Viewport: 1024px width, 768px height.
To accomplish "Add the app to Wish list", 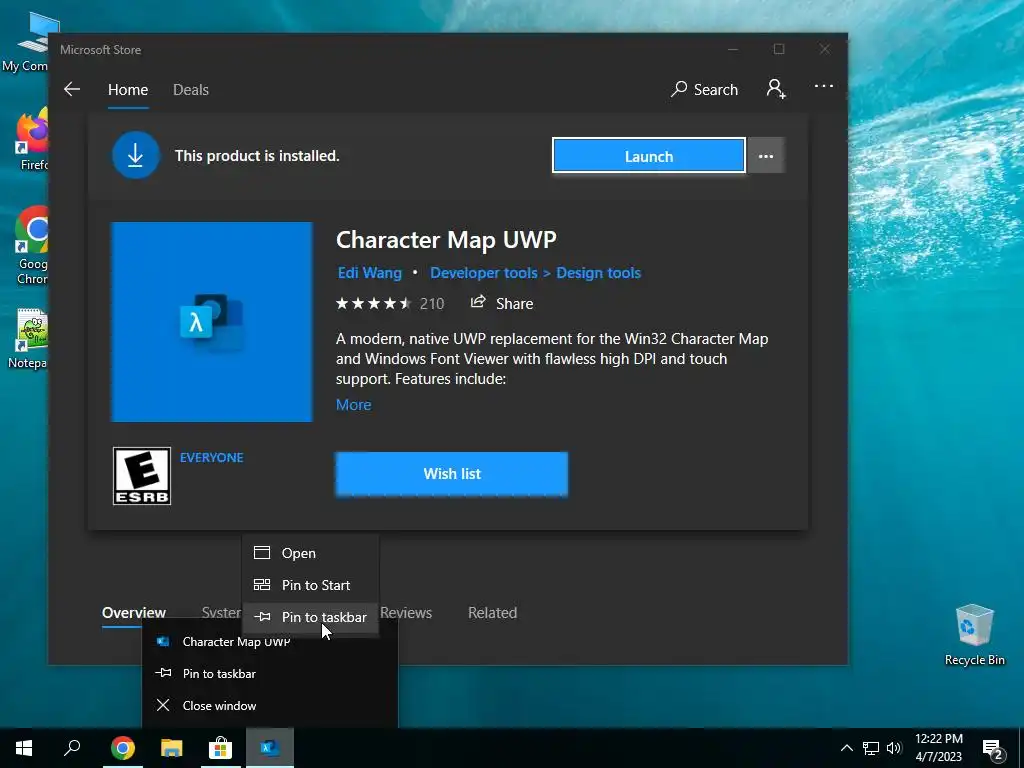I will pyautogui.click(x=451, y=474).
